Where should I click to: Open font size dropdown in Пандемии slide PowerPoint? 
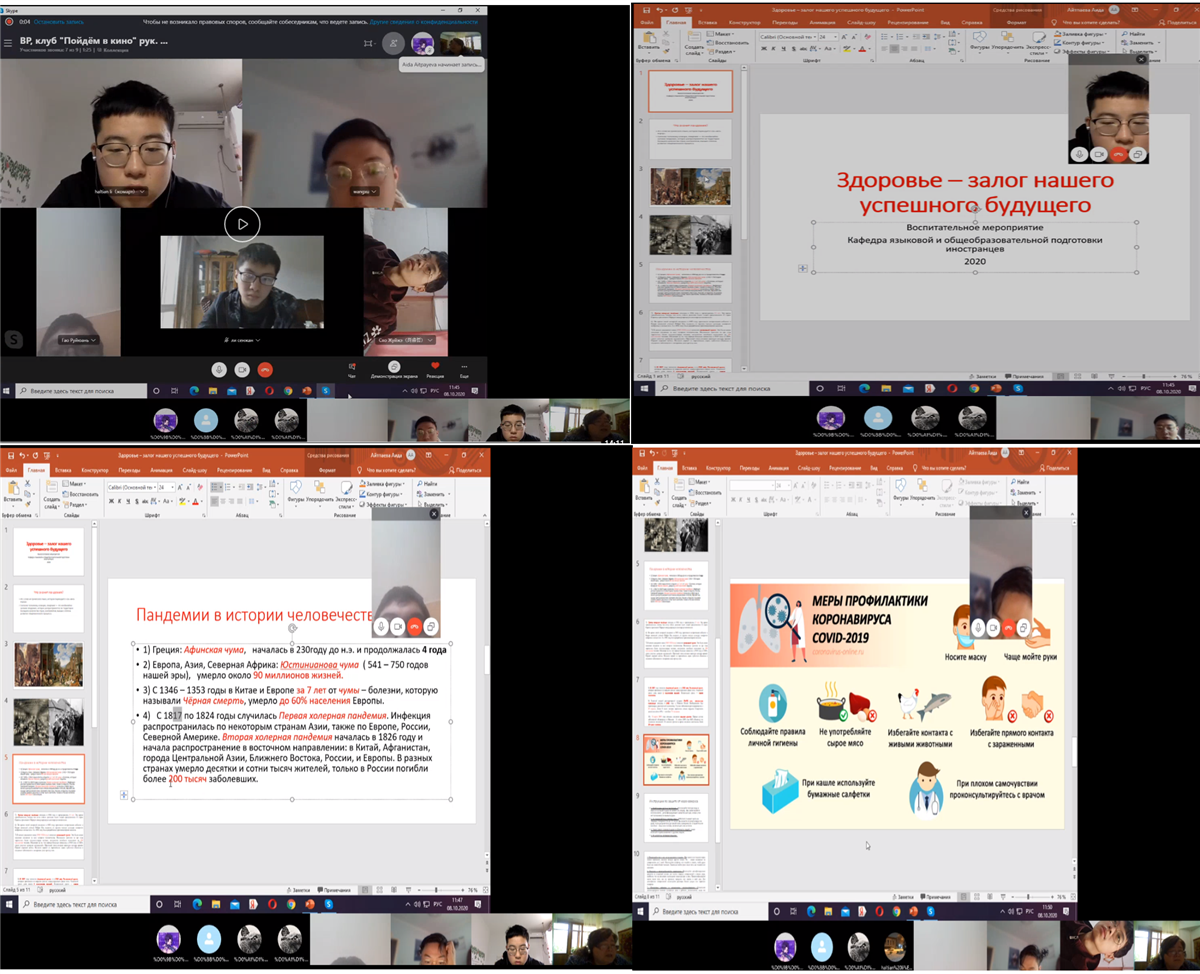pos(173,487)
